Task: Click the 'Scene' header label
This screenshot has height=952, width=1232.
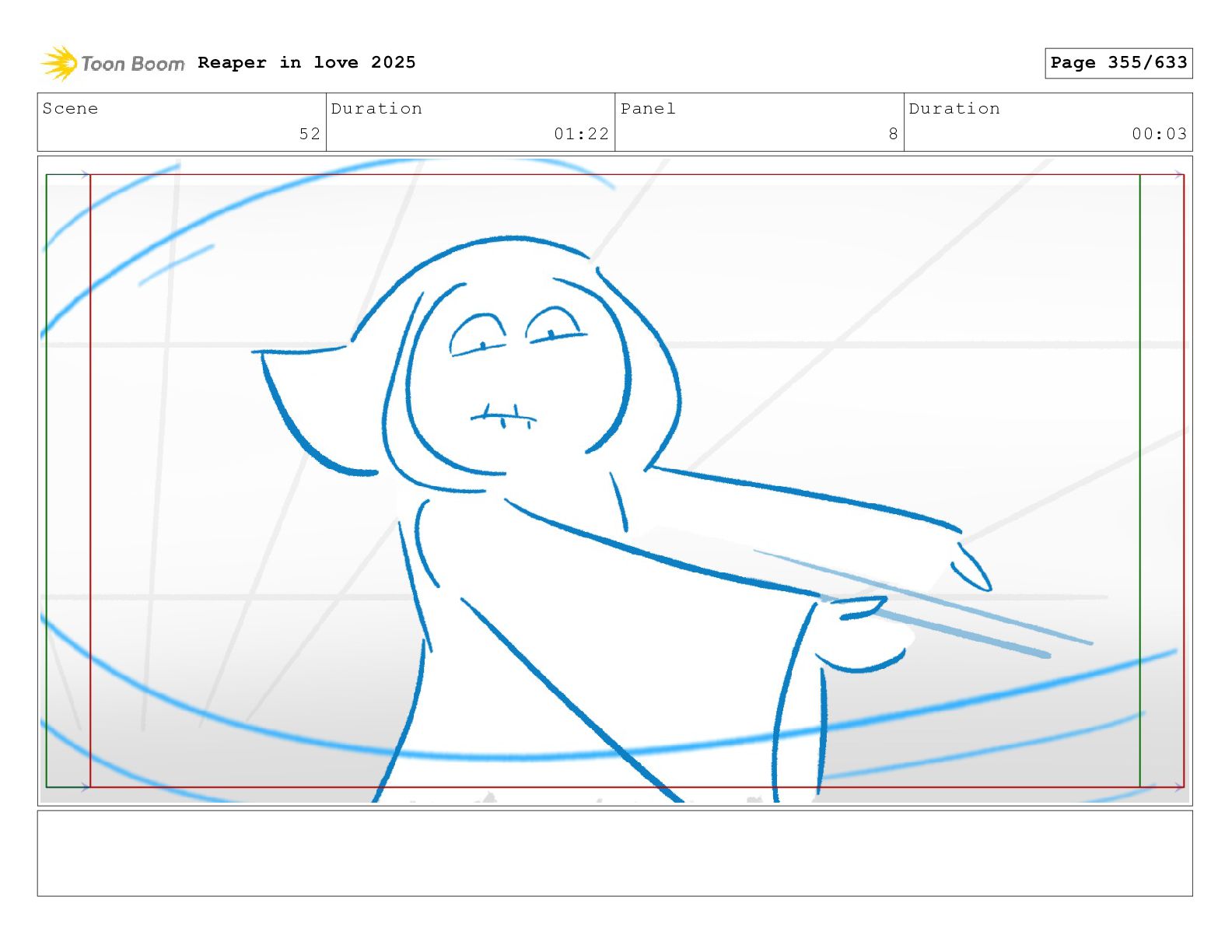Action: (70, 108)
